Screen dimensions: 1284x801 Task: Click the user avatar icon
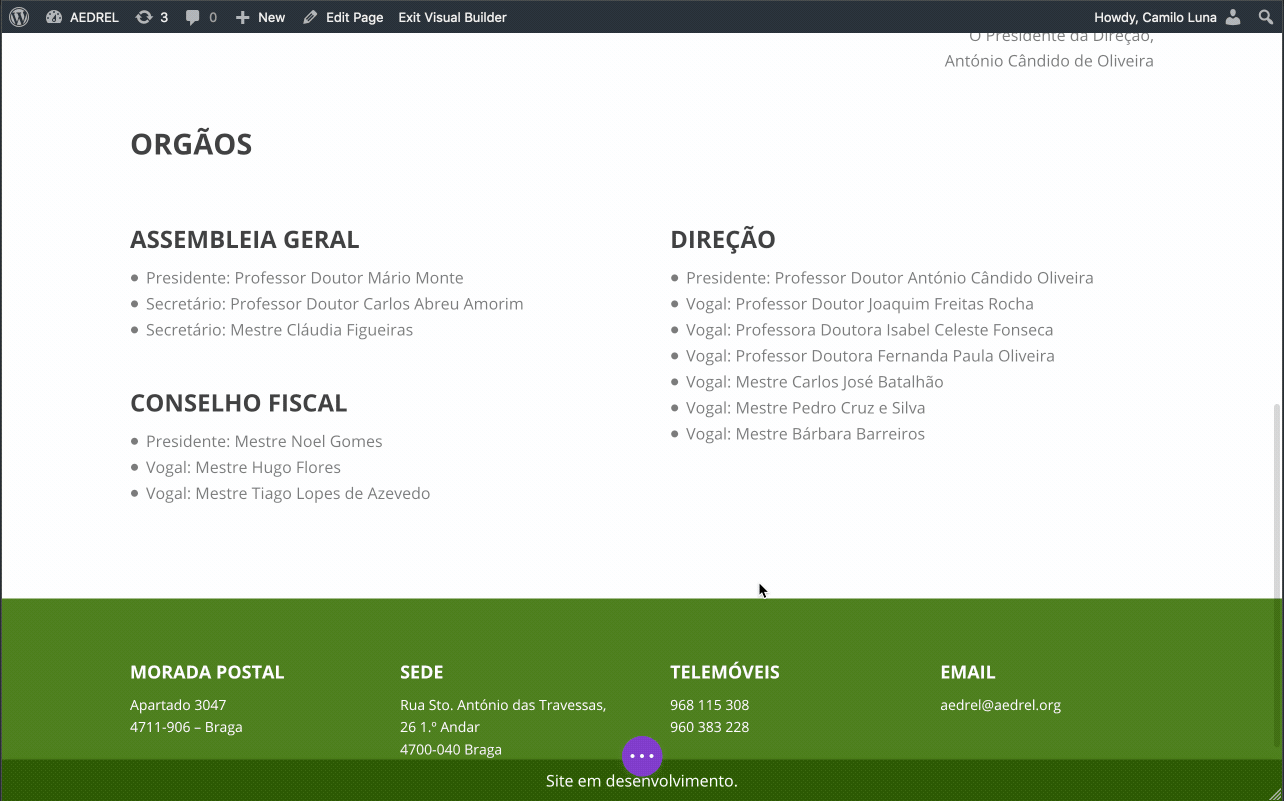tap(1233, 17)
